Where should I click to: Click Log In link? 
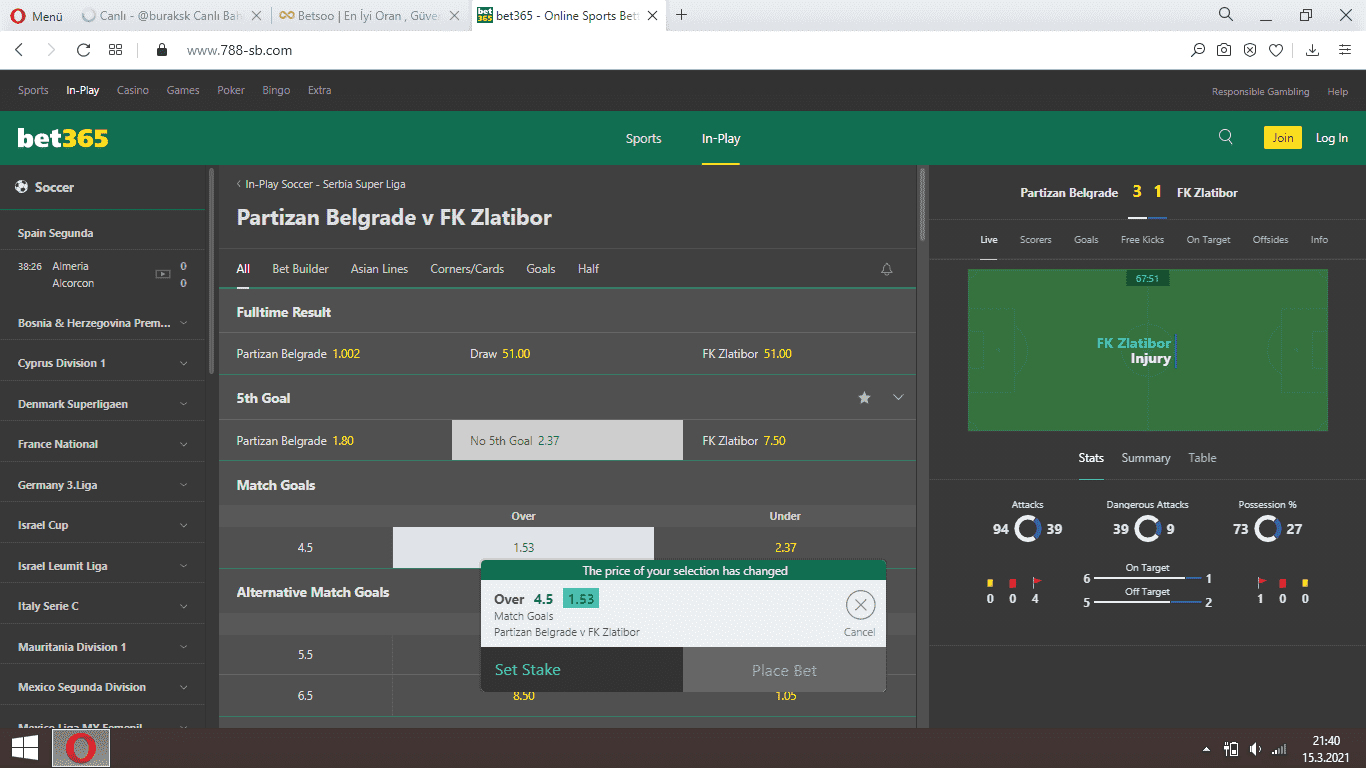tap(1331, 138)
